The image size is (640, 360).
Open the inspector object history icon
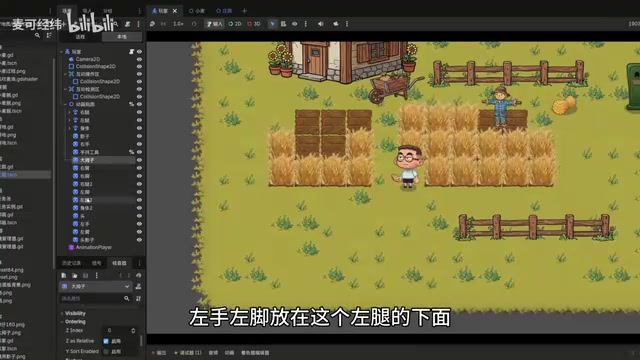[139, 276]
